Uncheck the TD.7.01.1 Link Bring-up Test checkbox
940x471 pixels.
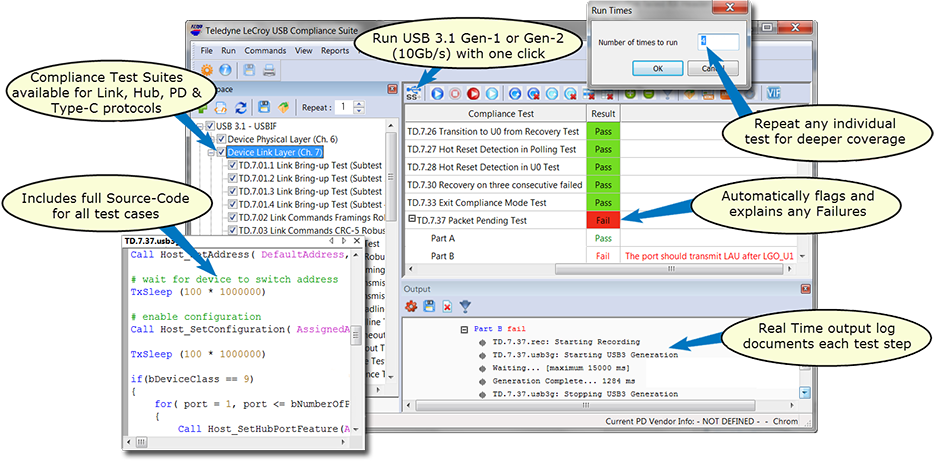pyautogui.click(x=233, y=165)
